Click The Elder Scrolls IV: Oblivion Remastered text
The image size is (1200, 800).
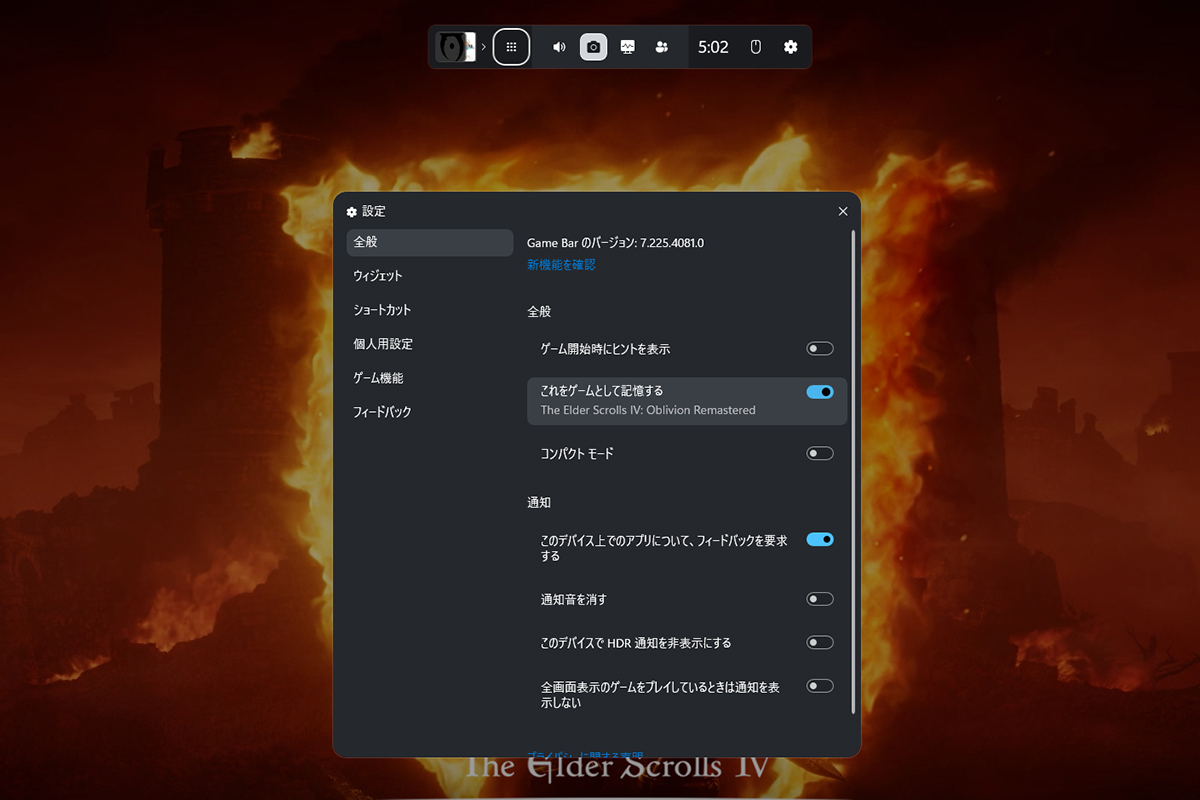point(648,410)
